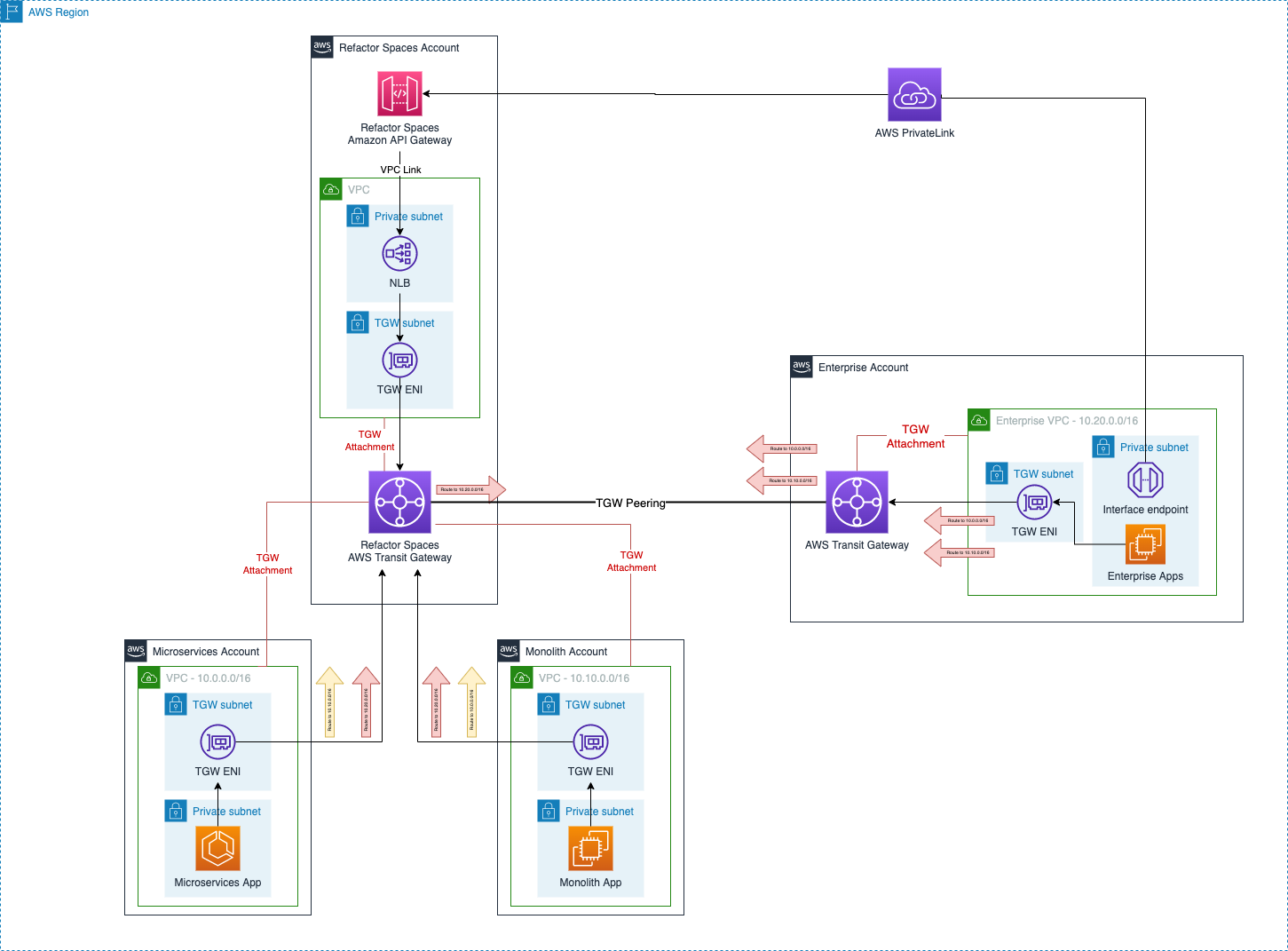
Task: Click the AWS logo on Refactor Spaces Account
Action: [x=322, y=47]
